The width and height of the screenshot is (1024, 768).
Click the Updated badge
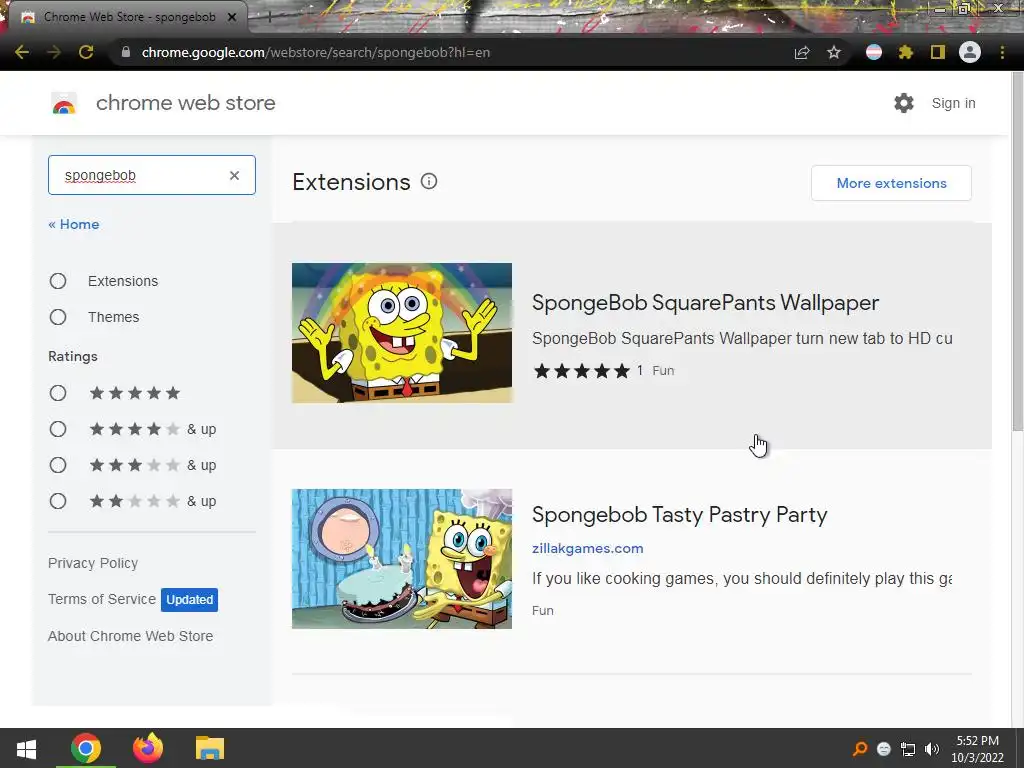point(189,600)
